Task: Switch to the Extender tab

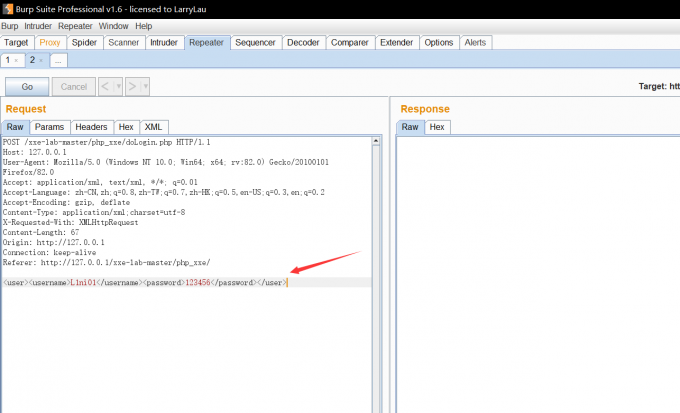Action: pyautogui.click(x=396, y=43)
